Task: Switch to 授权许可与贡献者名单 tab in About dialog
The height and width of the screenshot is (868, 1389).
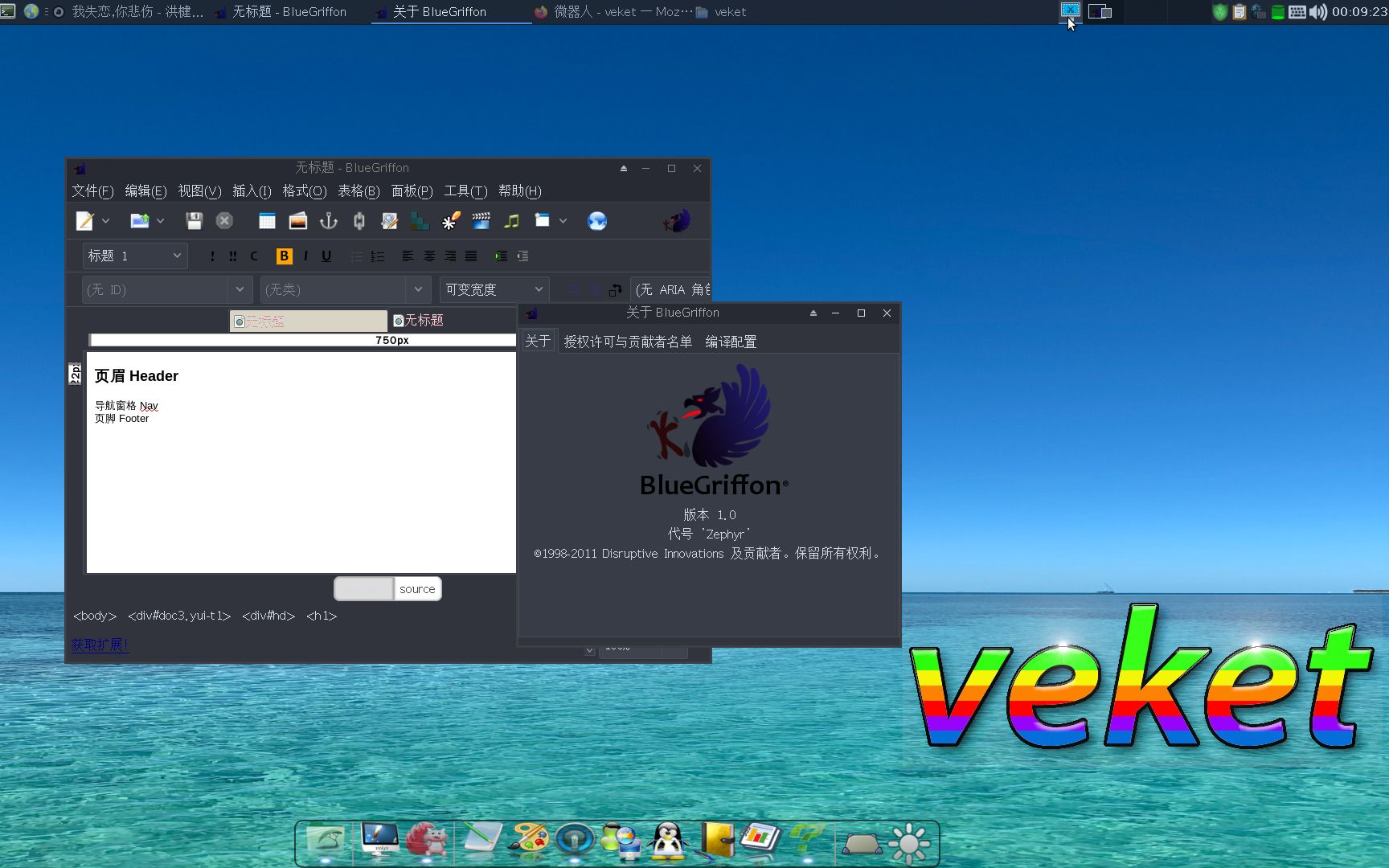Action: (628, 342)
